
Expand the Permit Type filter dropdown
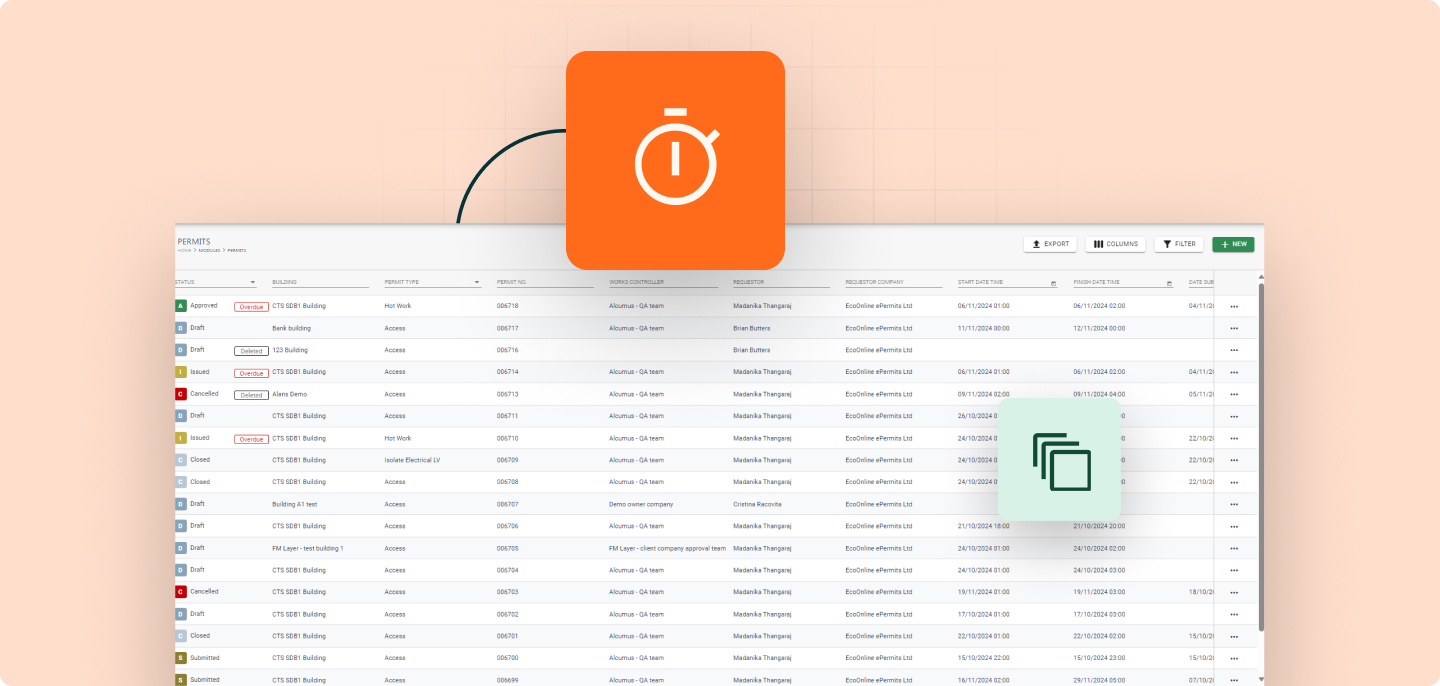point(477,283)
